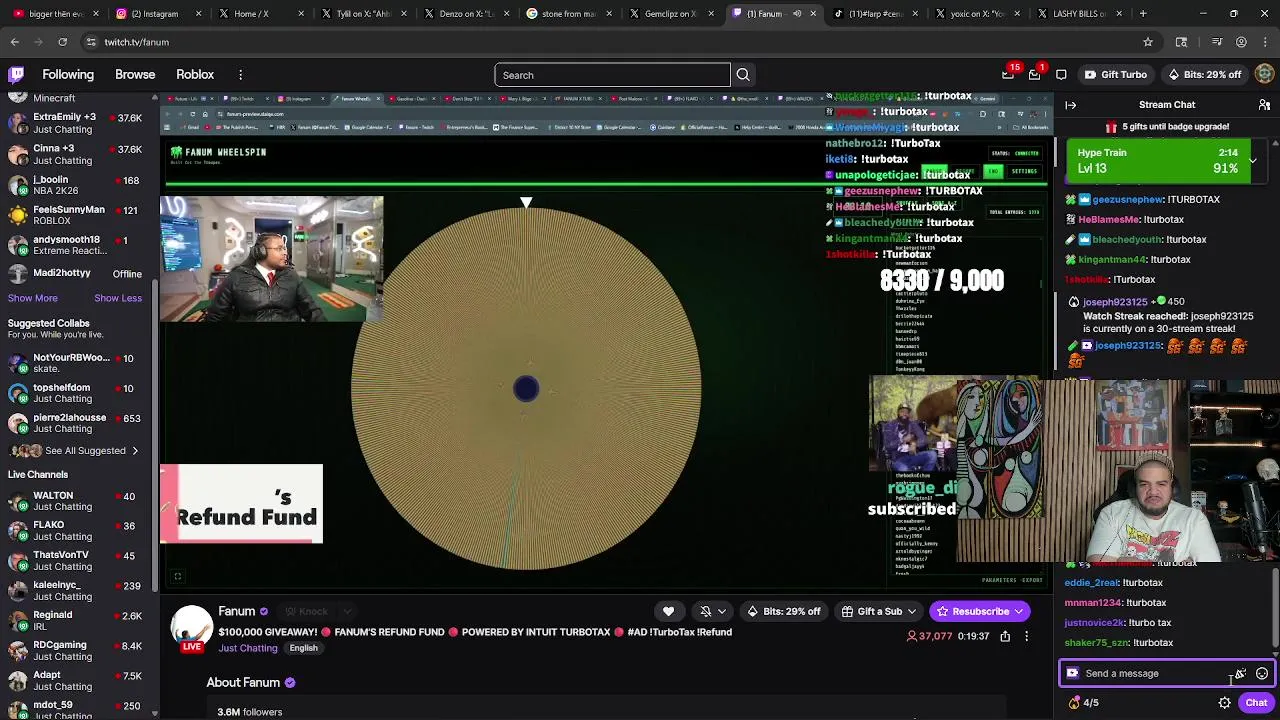Screen dimensions: 1280x720
Task: Click the heart follow button for Fanum
Action: [668, 611]
